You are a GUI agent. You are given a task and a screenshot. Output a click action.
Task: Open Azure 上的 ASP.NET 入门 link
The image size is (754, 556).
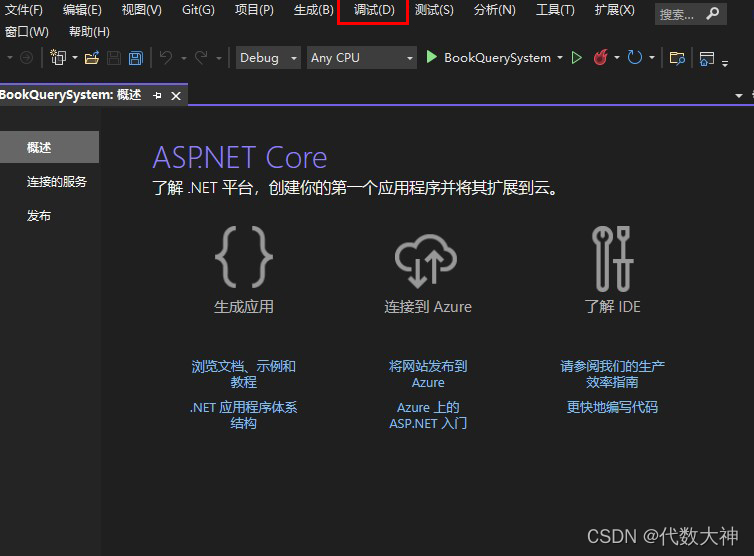[428, 415]
